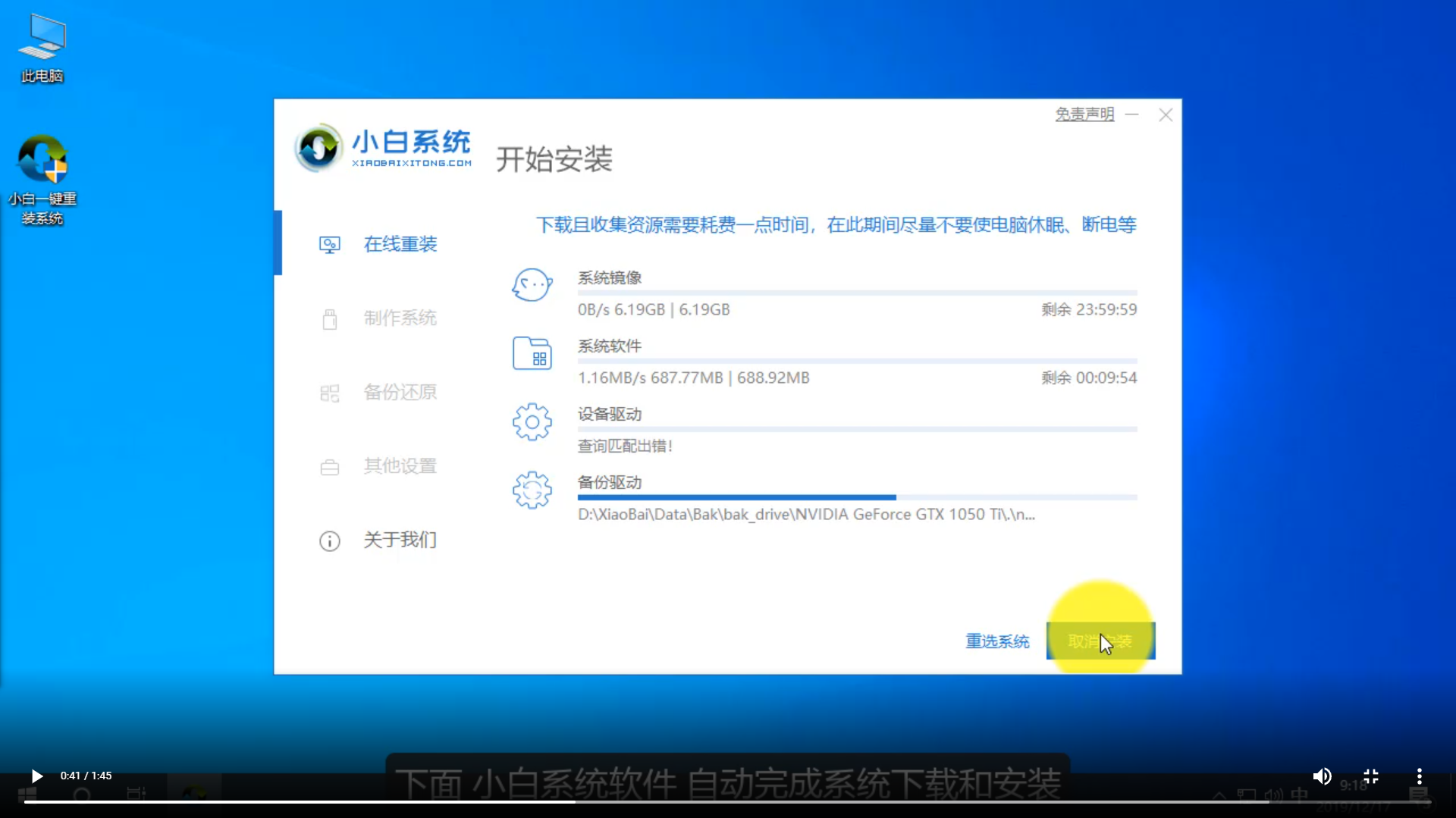This screenshot has width=1456, height=818.
Task: Click the 设备驱动 gear icon
Action: click(x=532, y=422)
